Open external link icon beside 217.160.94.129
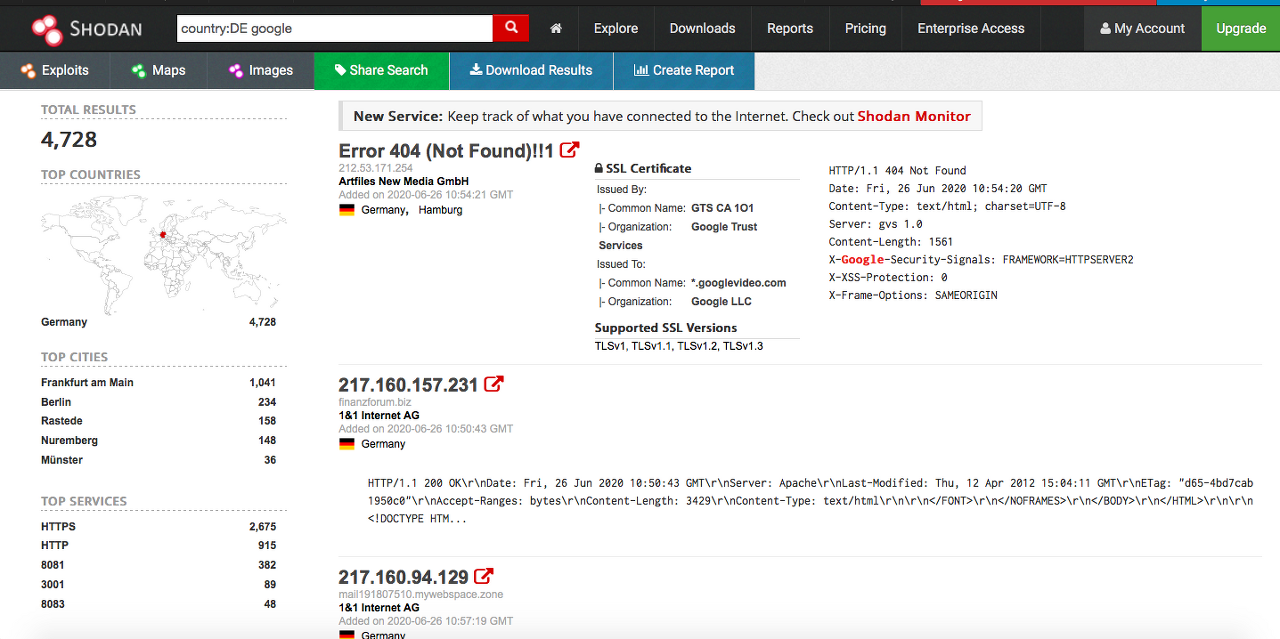The height and width of the screenshot is (639, 1280). (484, 576)
